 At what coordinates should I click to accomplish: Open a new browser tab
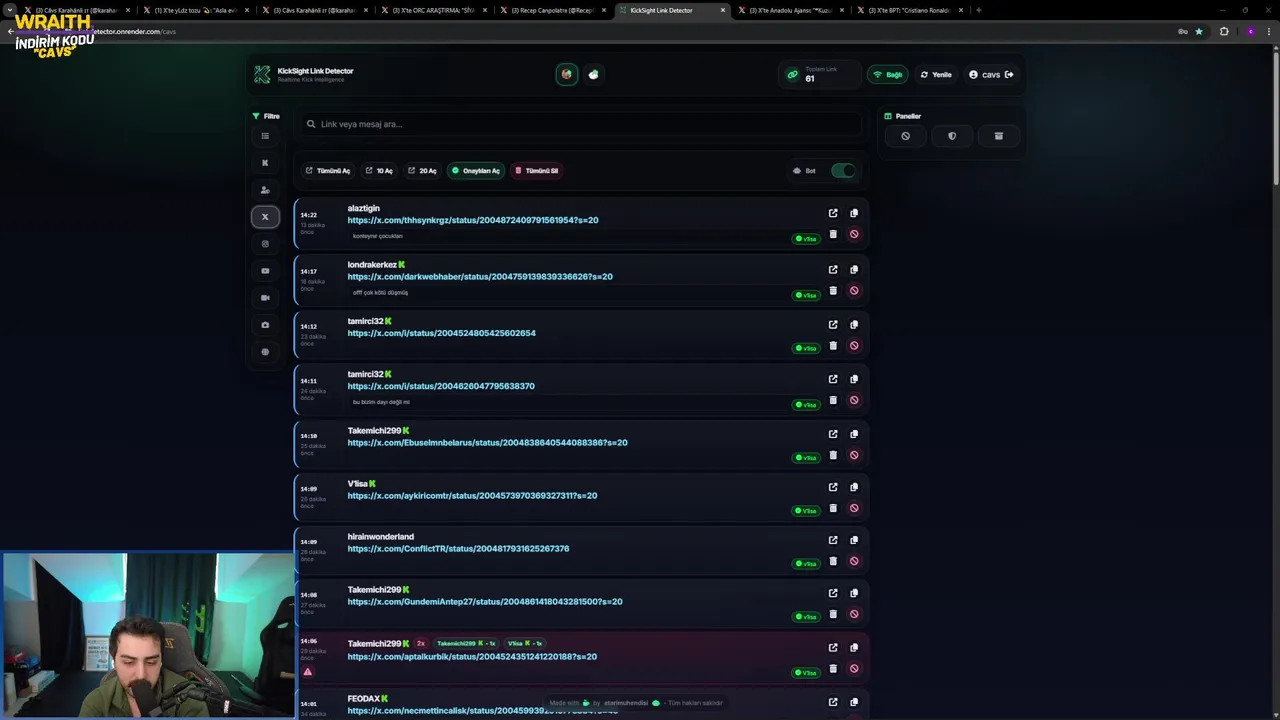[978, 10]
